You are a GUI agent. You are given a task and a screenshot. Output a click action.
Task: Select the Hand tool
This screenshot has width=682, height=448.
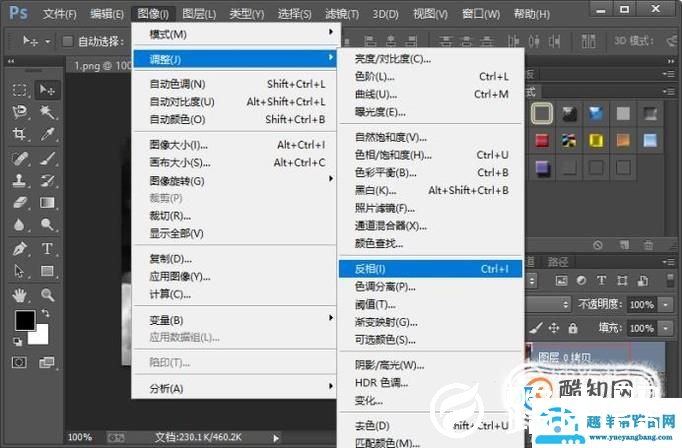point(20,295)
